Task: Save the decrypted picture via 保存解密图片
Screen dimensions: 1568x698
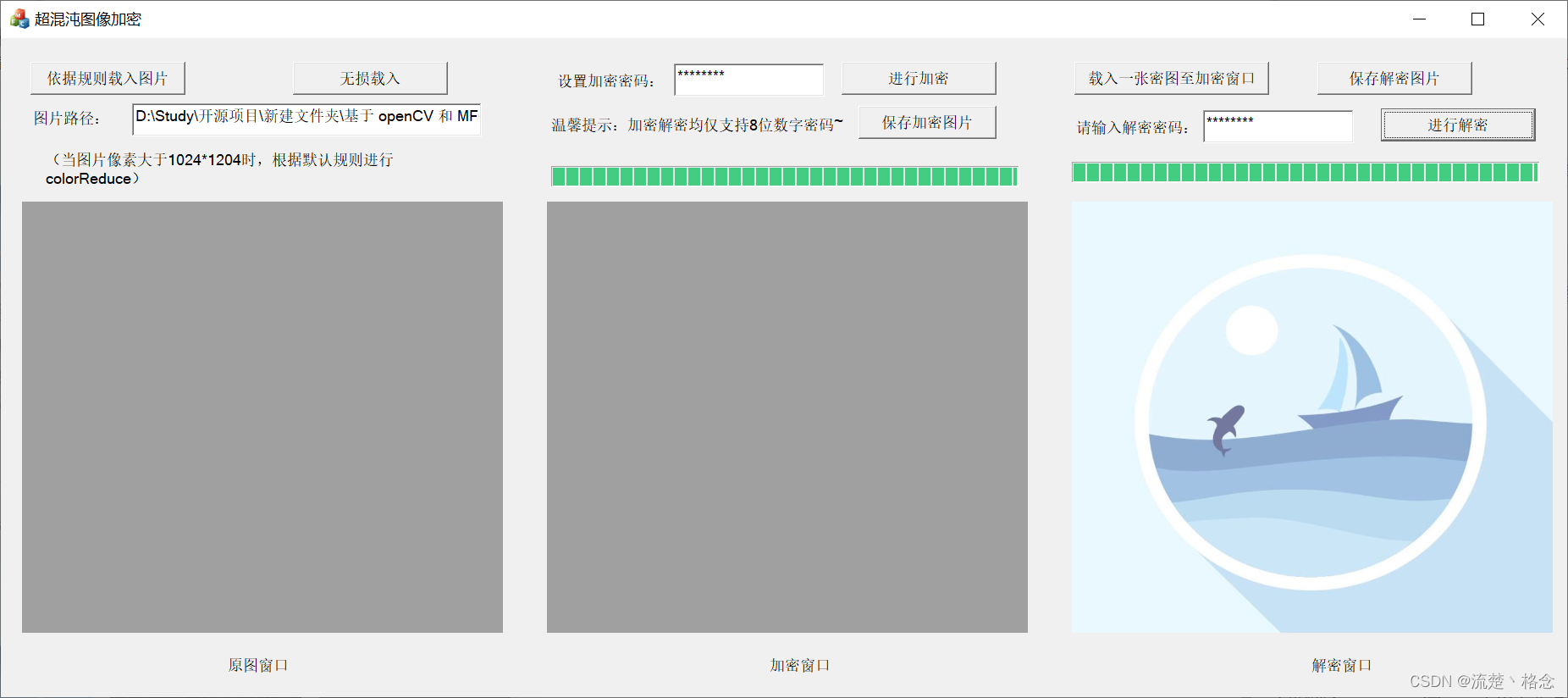Action: (1394, 78)
